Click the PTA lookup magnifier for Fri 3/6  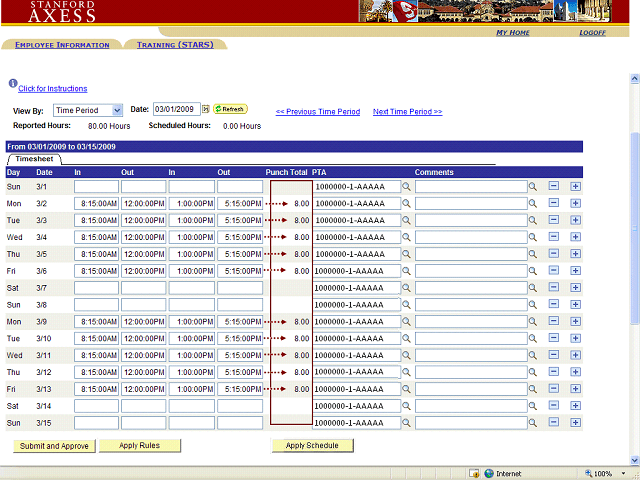(x=406, y=271)
